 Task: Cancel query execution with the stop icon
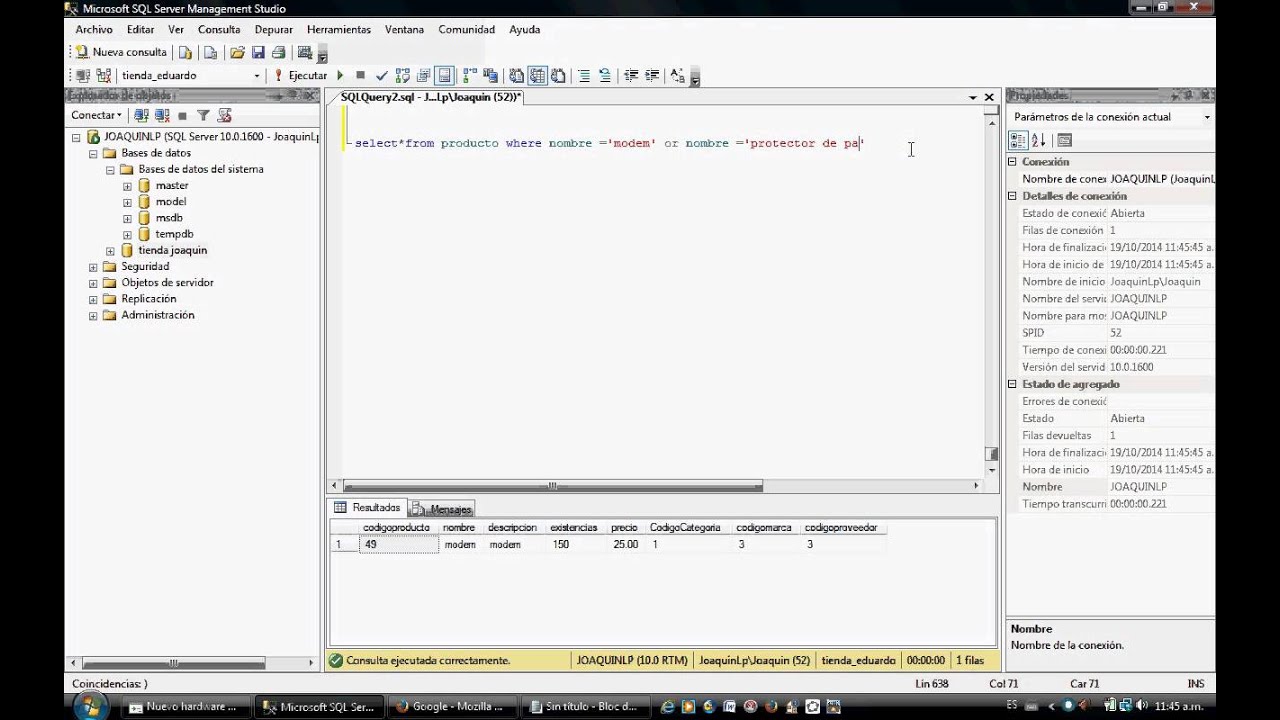(x=360, y=75)
